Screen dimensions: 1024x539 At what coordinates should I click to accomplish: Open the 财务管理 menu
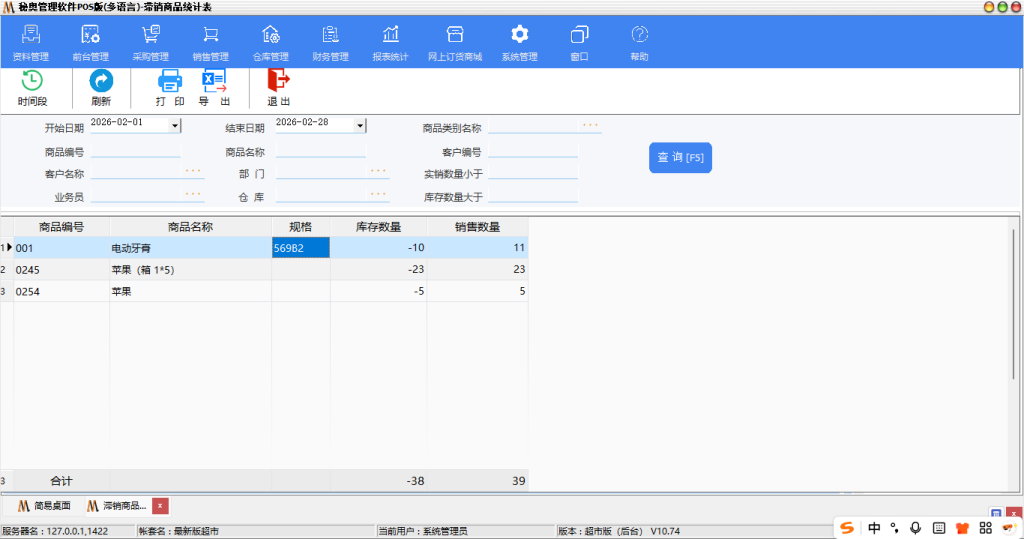point(330,42)
